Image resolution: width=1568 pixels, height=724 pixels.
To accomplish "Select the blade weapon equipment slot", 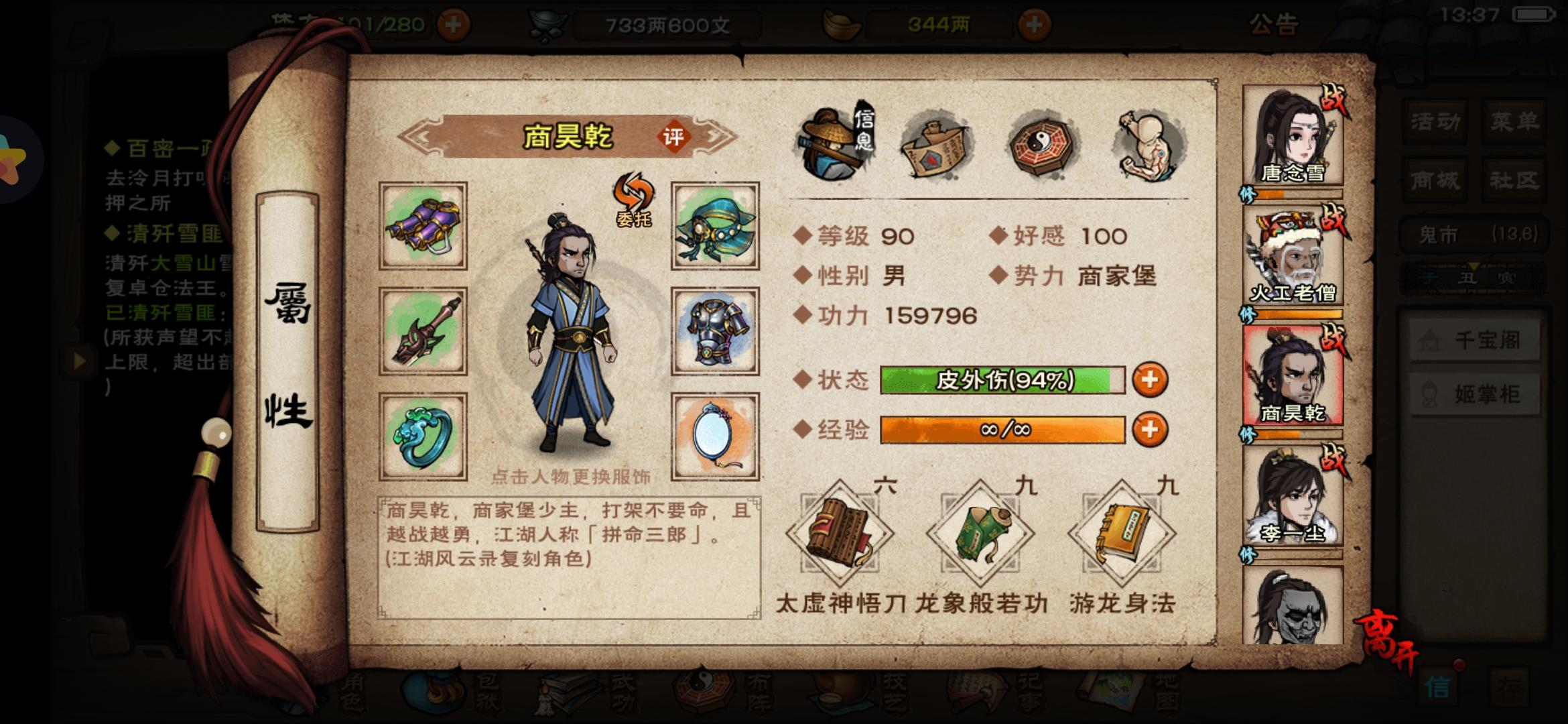I will [423, 331].
